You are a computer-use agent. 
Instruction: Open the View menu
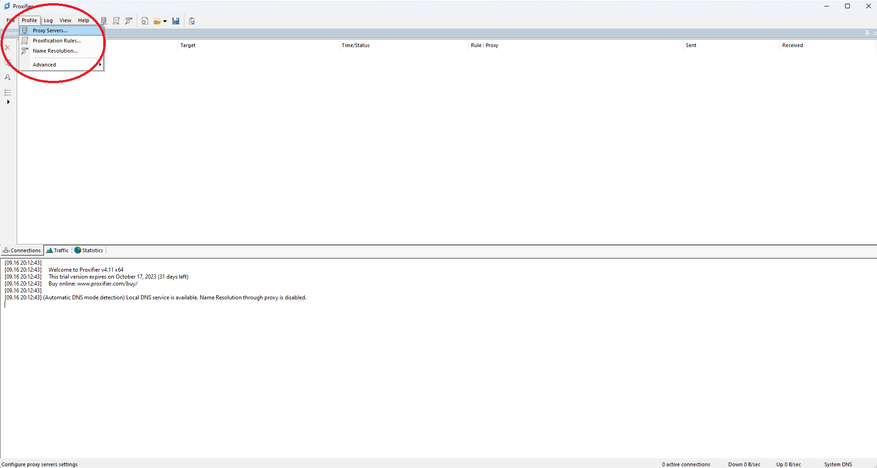tap(65, 21)
